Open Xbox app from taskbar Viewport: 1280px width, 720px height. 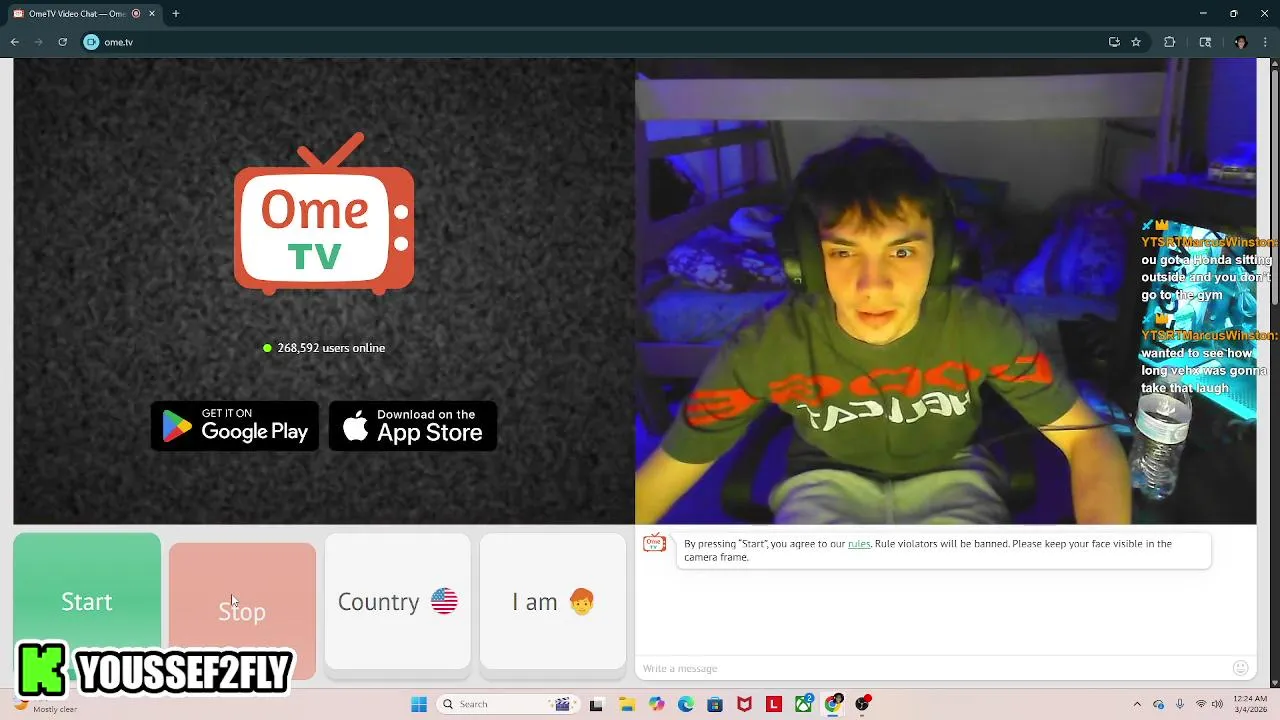(x=803, y=704)
